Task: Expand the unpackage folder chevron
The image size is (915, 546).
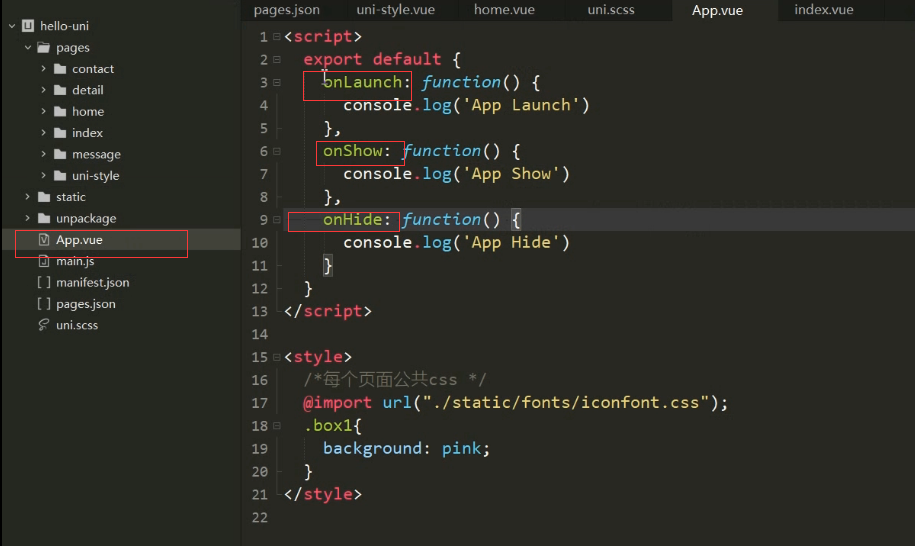Action: click(x=27, y=218)
